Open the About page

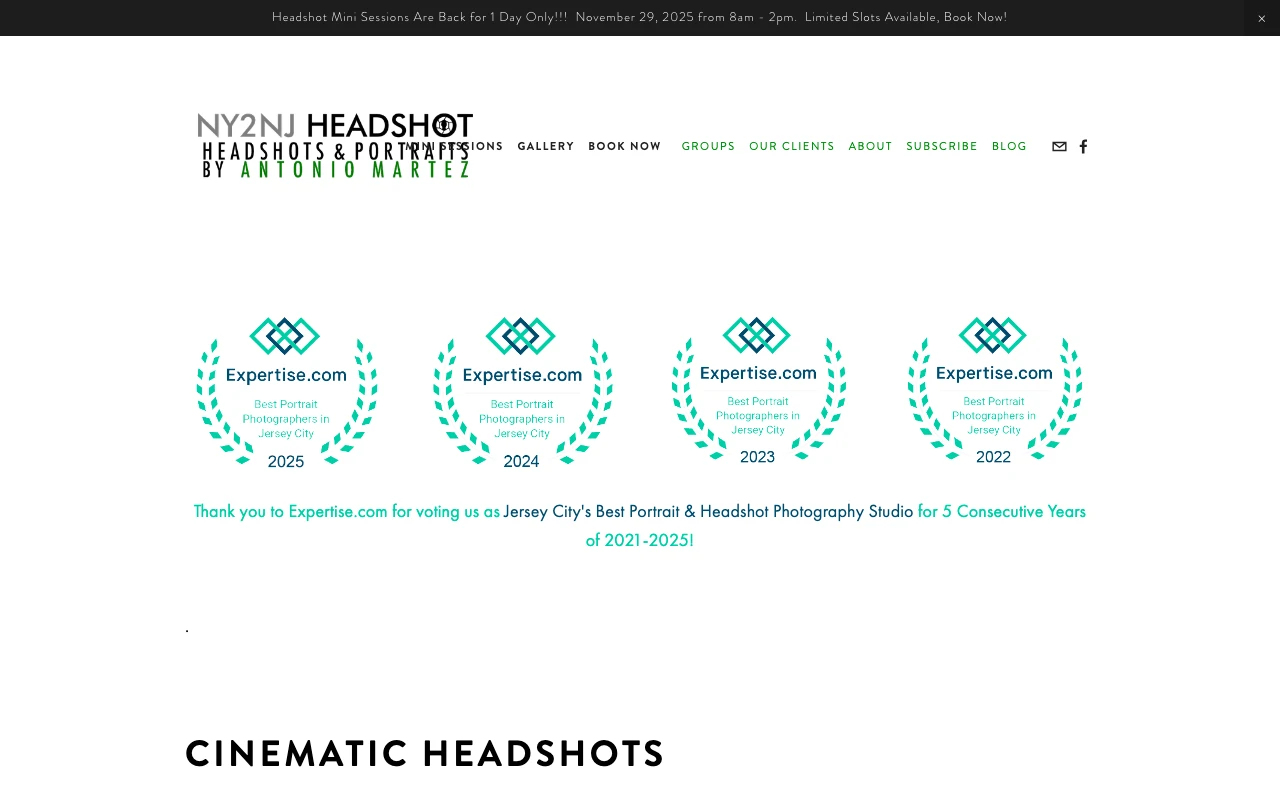pos(870,147)
